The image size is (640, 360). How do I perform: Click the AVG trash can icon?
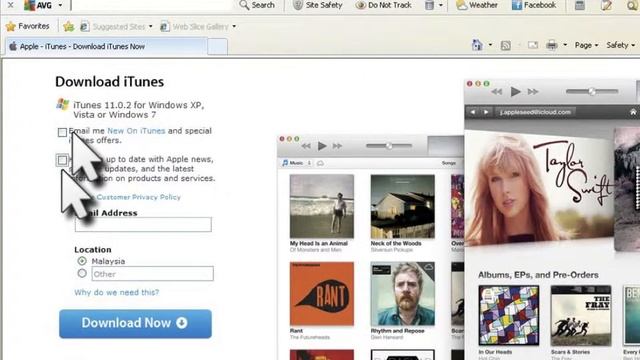429,5
